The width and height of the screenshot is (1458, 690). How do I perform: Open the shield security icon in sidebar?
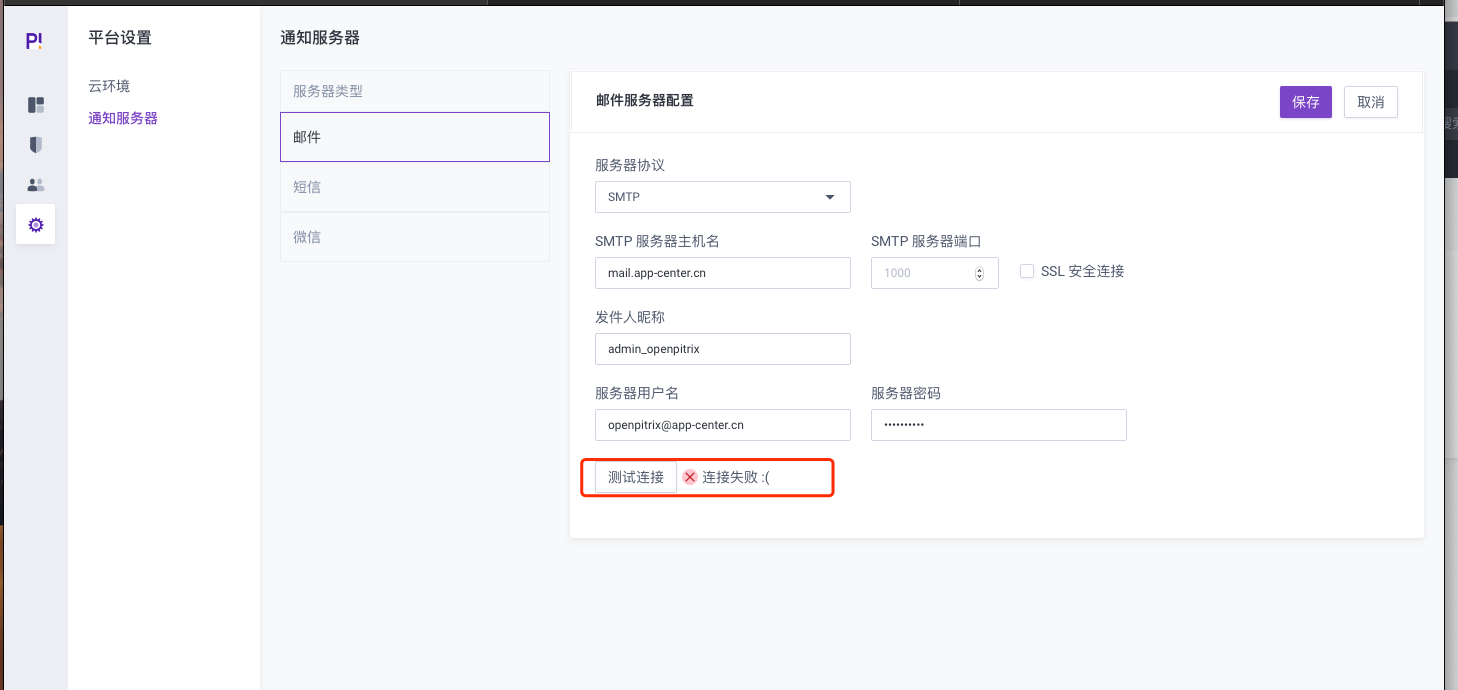pyautogui.click(x=36, y=145)
